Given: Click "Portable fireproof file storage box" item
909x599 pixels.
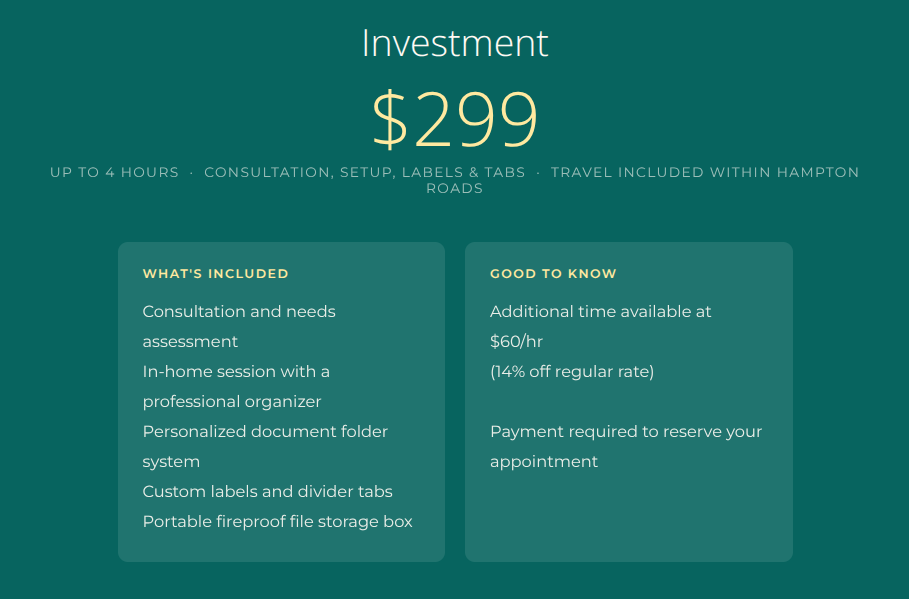Looking at the screenshot, I should (x=277, y=522).
